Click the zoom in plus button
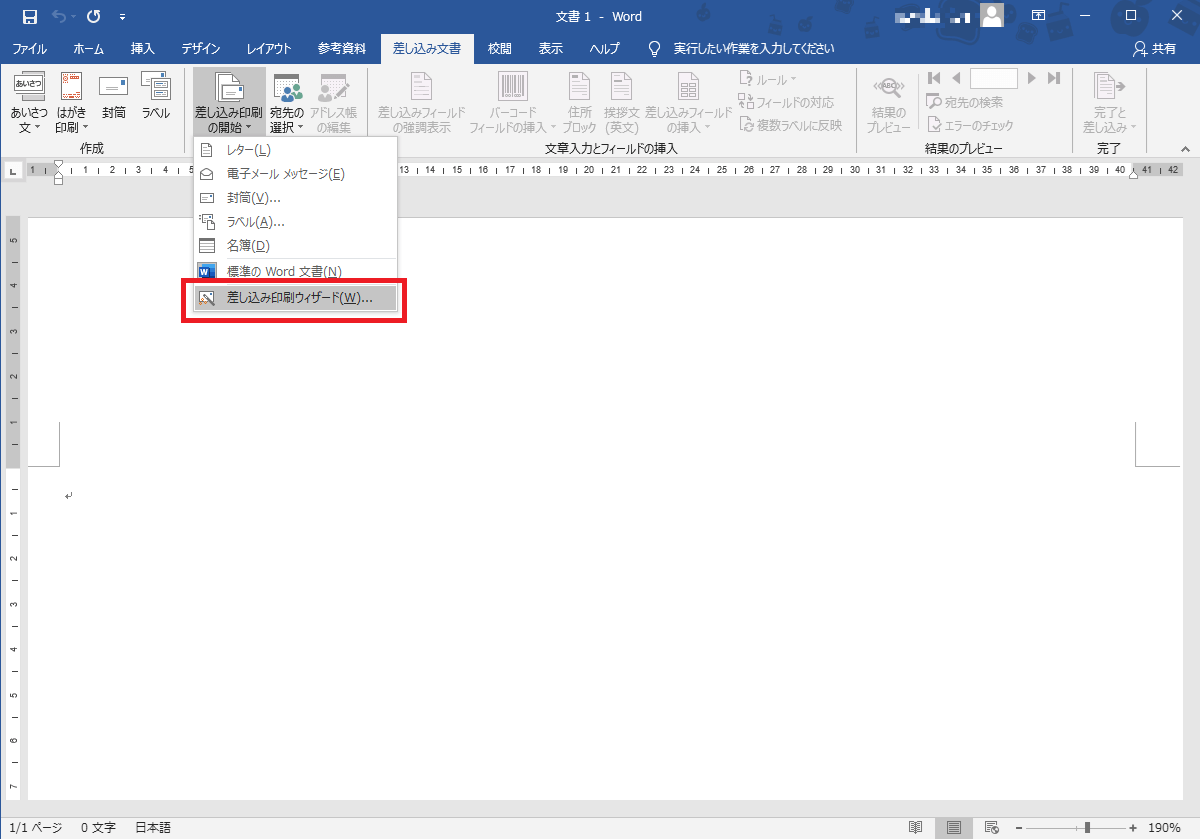 (1133, 827)
